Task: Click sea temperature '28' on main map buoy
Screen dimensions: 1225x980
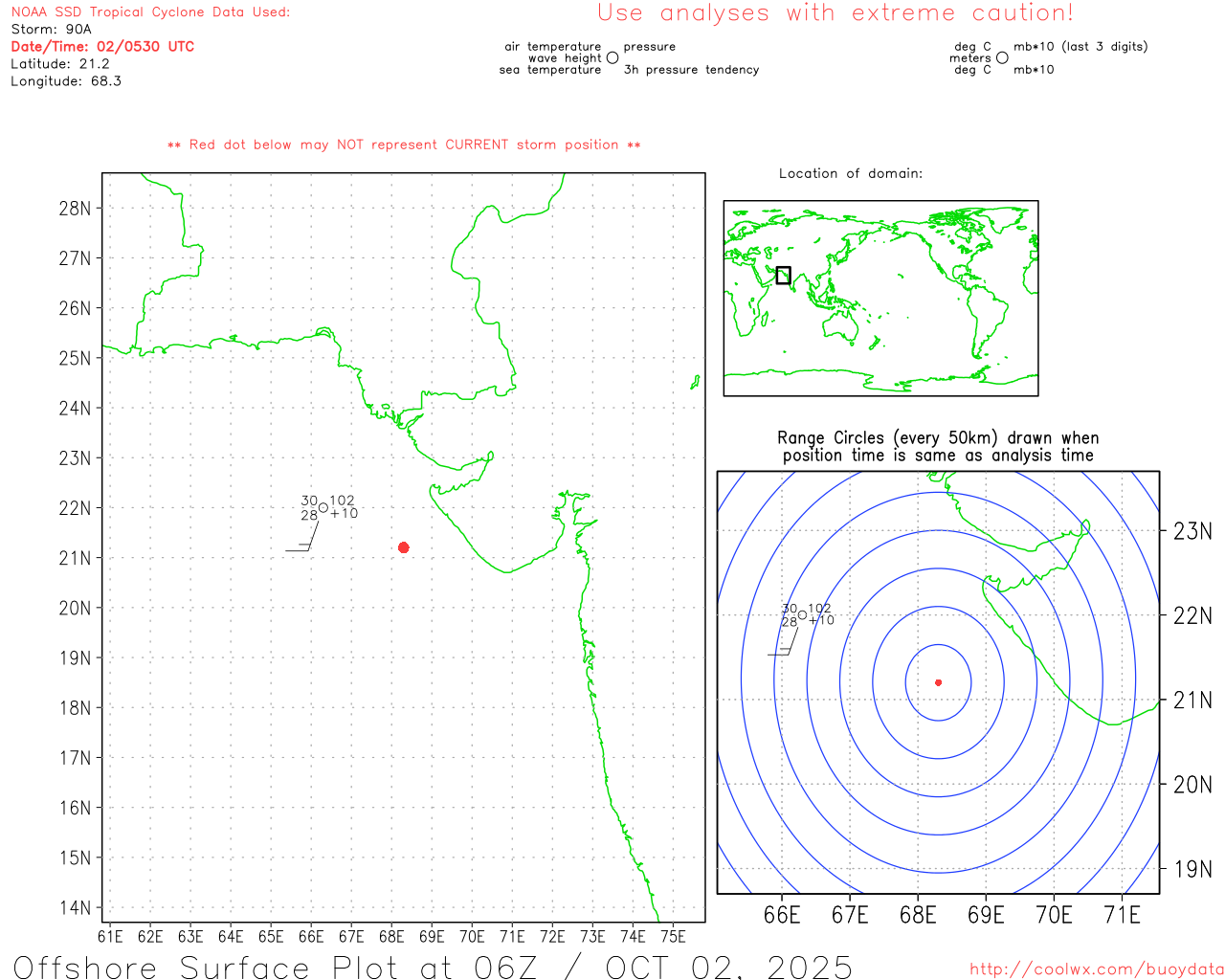Action: [309, 515]
